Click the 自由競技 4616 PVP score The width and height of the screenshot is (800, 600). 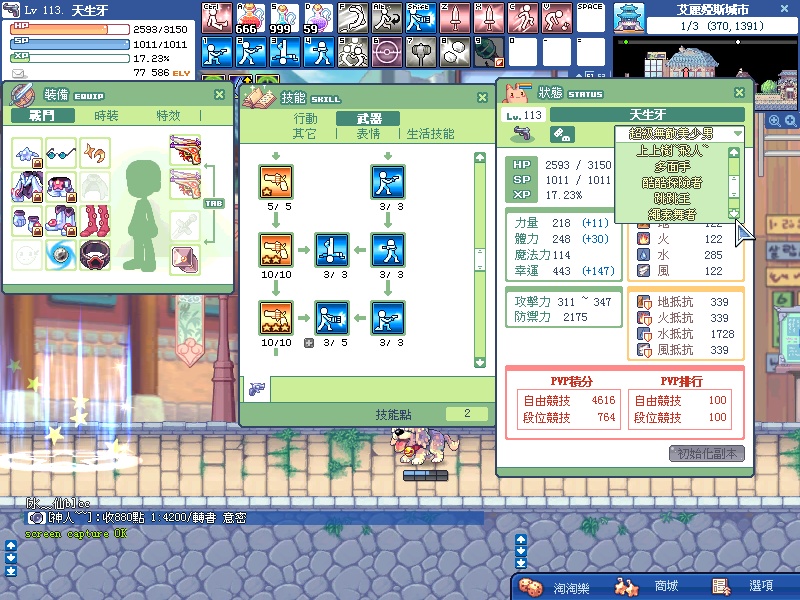(x=603, y=400)
